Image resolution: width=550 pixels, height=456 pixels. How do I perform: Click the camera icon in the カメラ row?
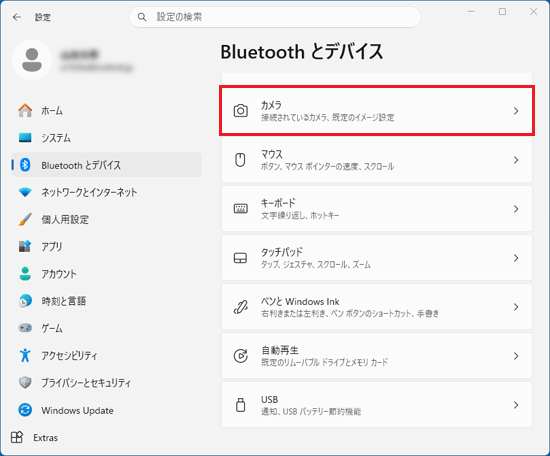point(241,111)
